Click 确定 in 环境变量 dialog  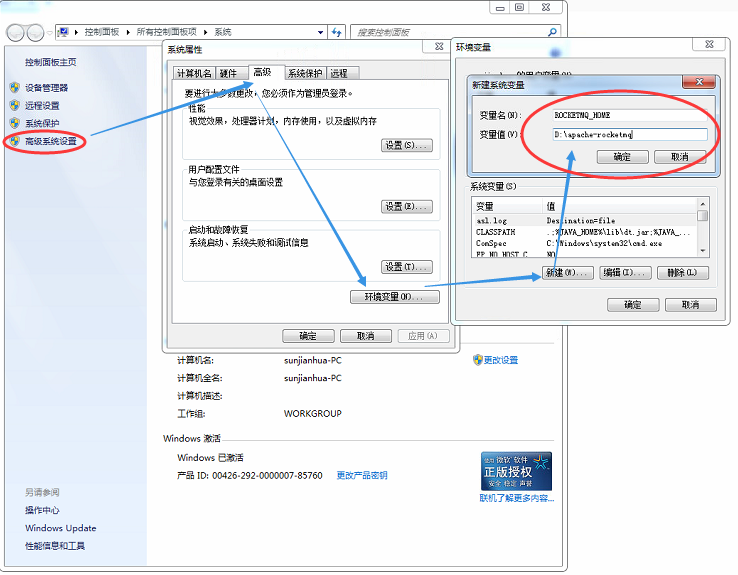pyautogui.click(x=633, y=305)
